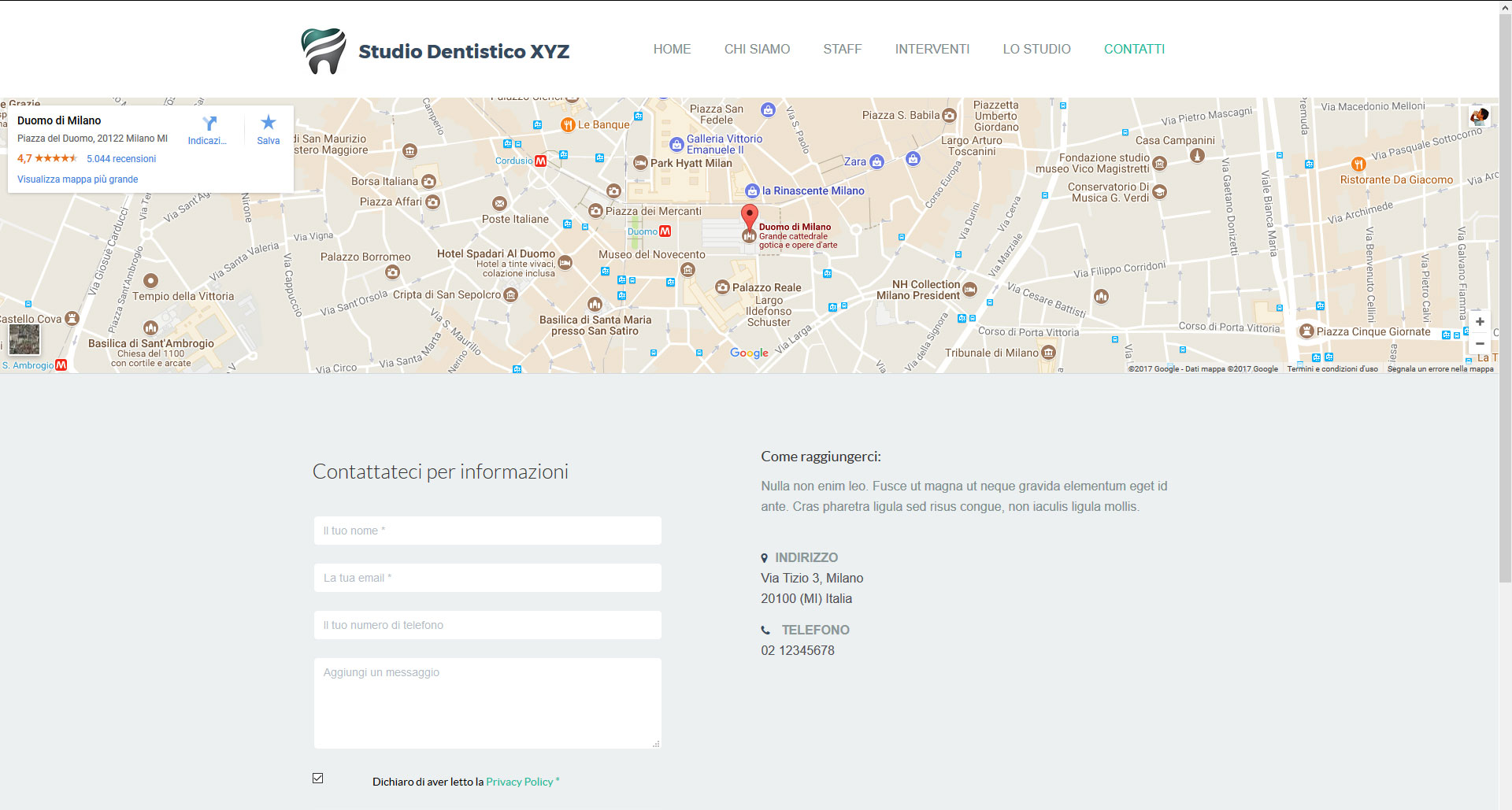Click the Studio Dentistico XYZ title text
Viewport: 1512px width, 810px height.
coord(464,51)
